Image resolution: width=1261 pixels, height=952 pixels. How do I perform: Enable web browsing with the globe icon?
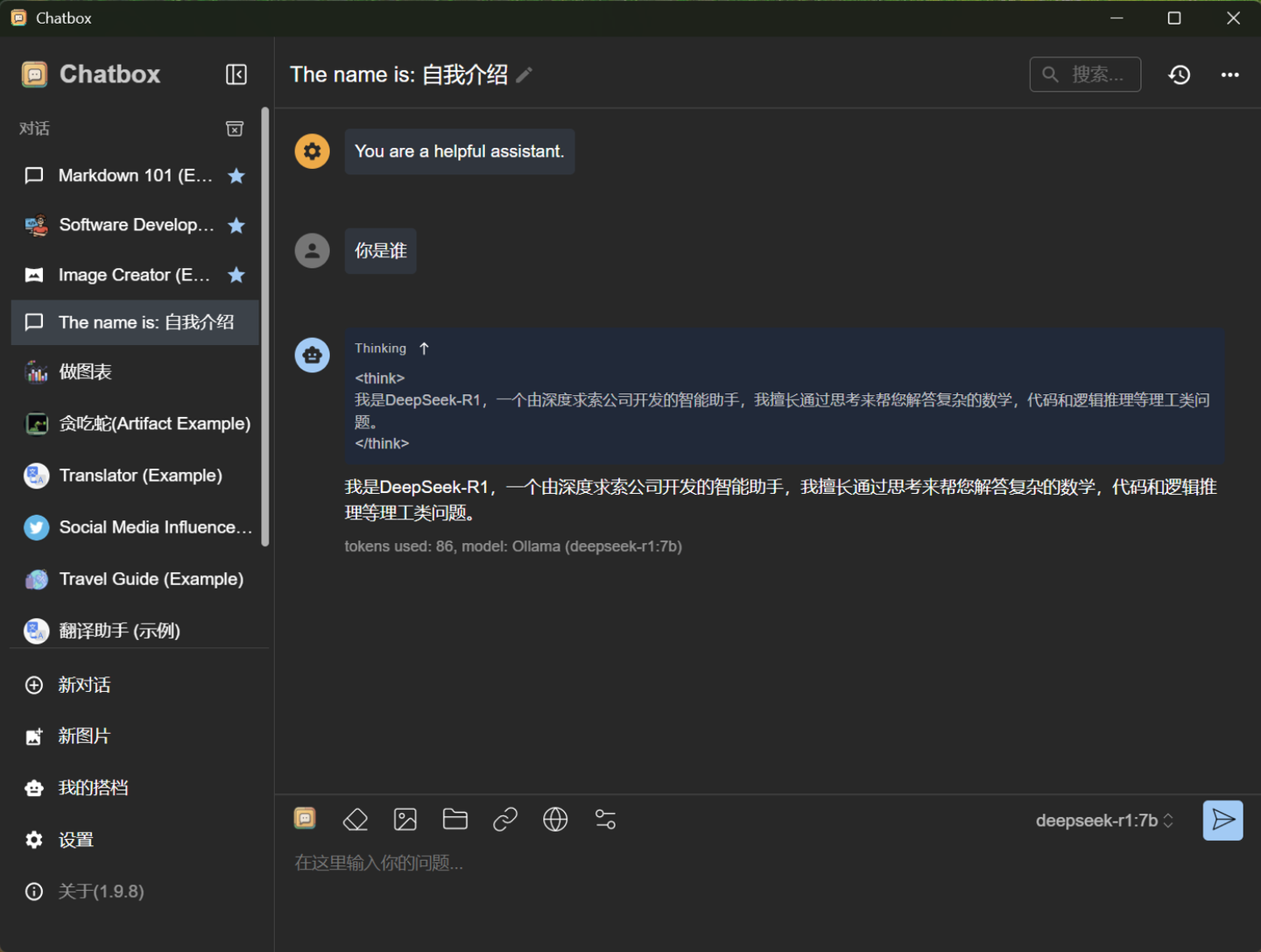point(554,820)
